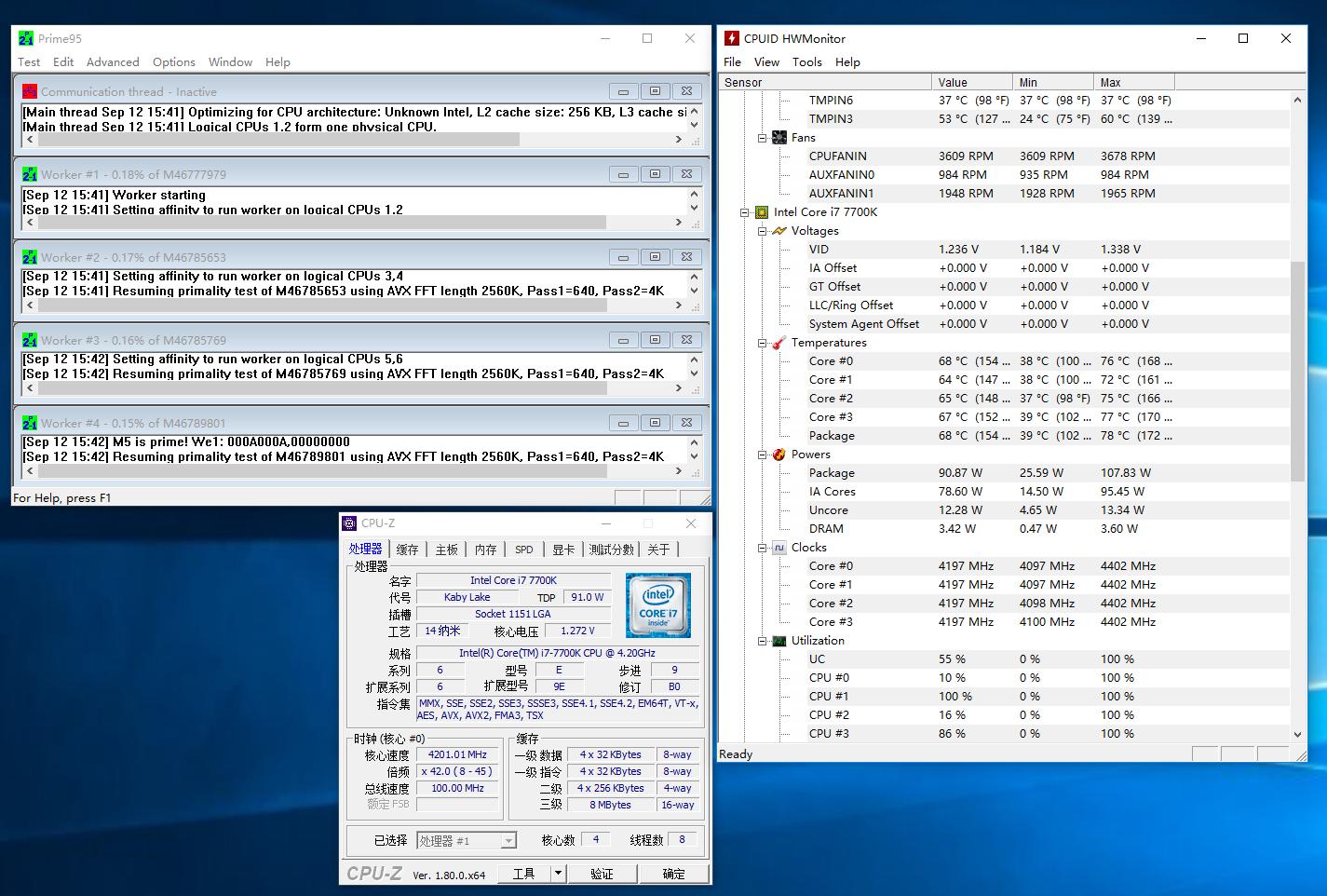Open the Tools menu in HWMonitor
This screenshot has width=1327, height=896.
[x=806, y=62]
